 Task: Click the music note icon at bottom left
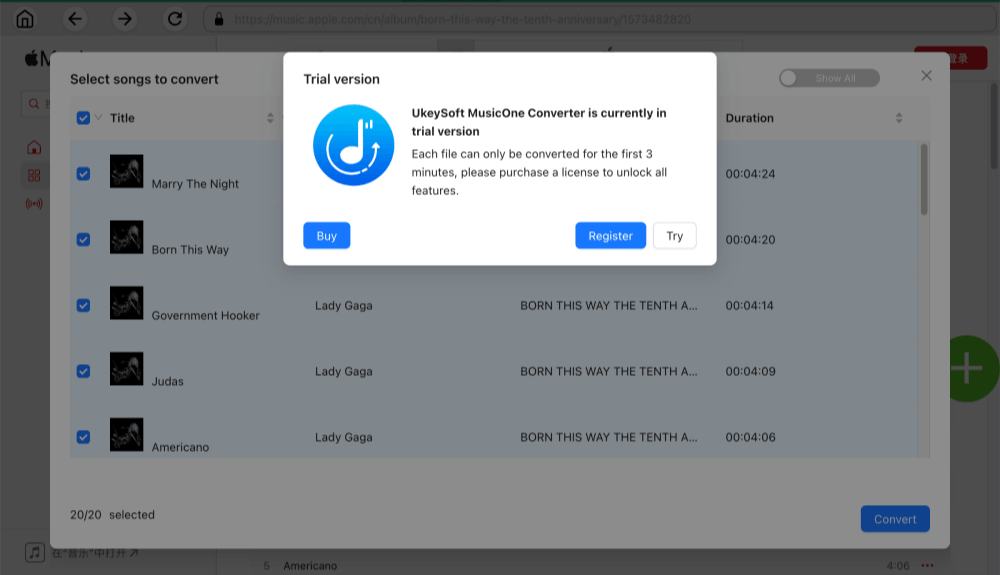click(35, 552)
